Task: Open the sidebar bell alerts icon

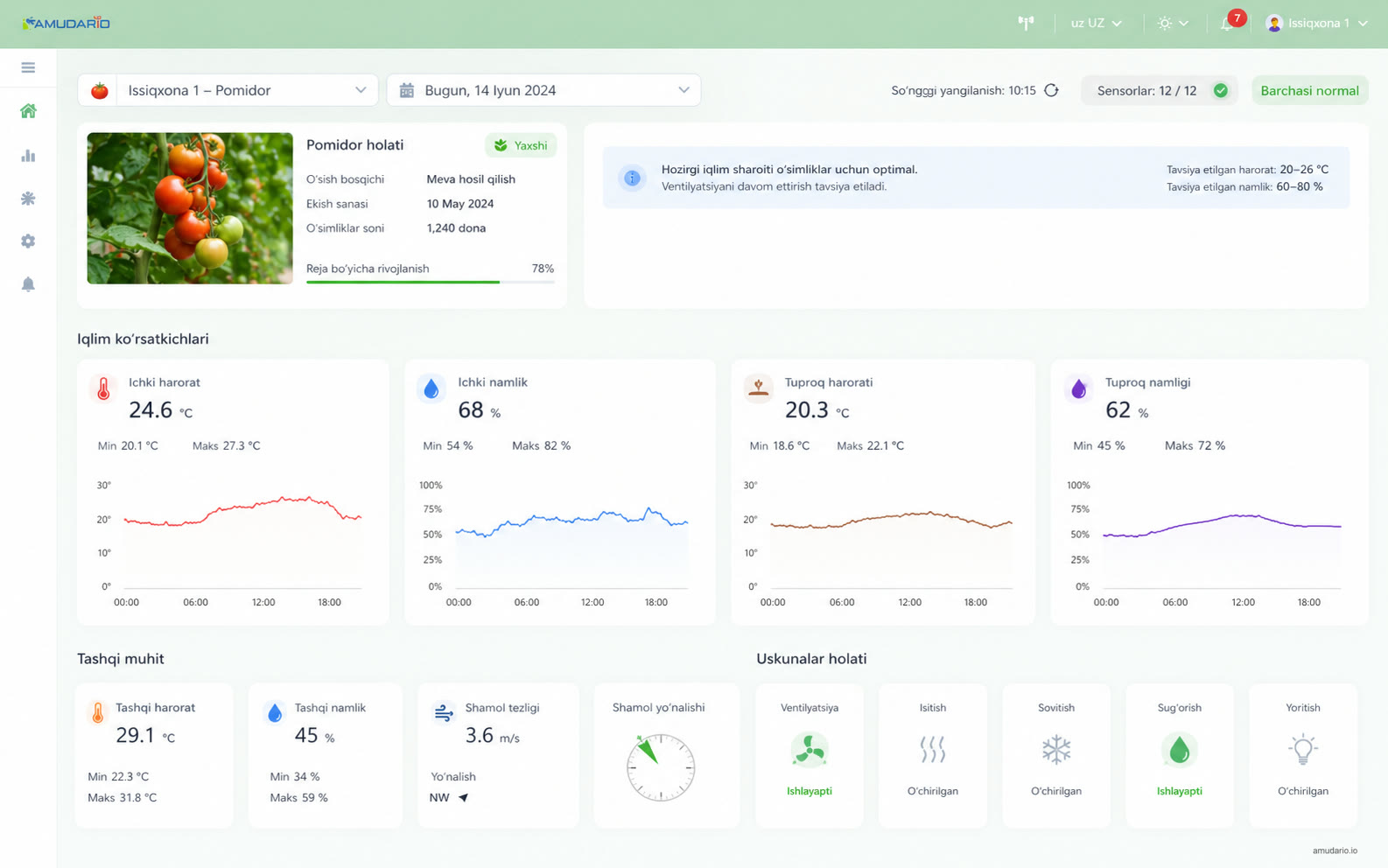Action: (28, 284)
